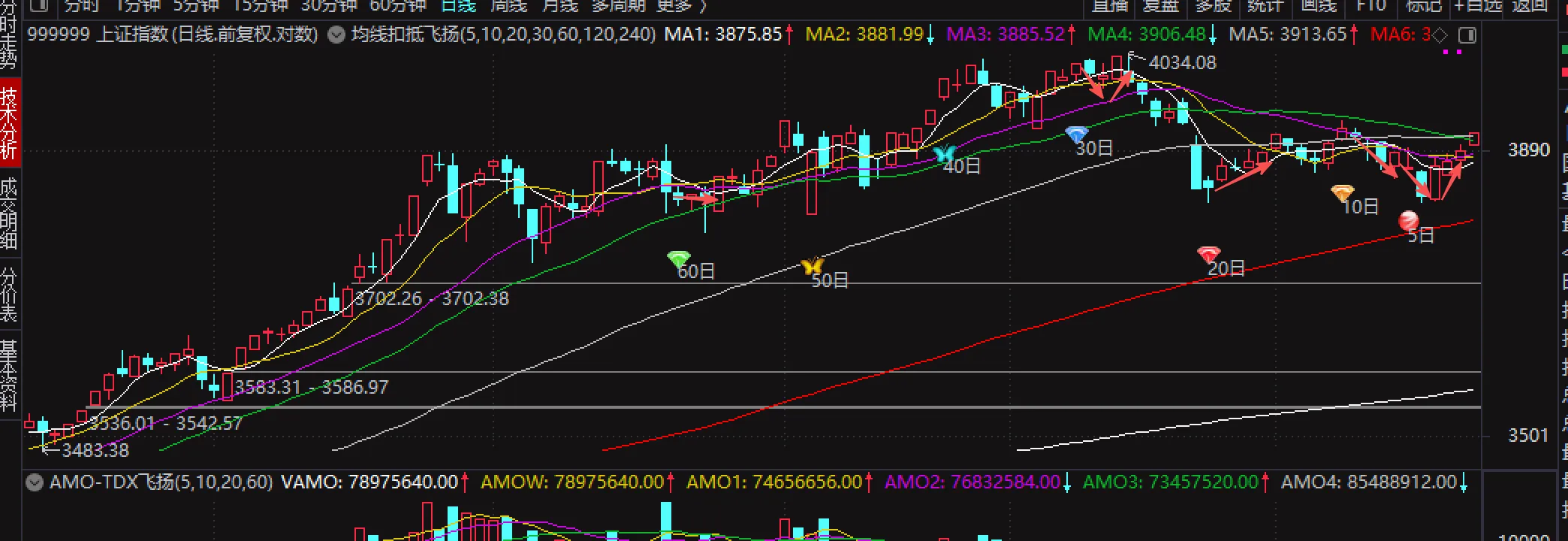The height and width of the screenshot is (541, 1568).
Task: Click the 3501 price axis label
Action: [1529, 436]
